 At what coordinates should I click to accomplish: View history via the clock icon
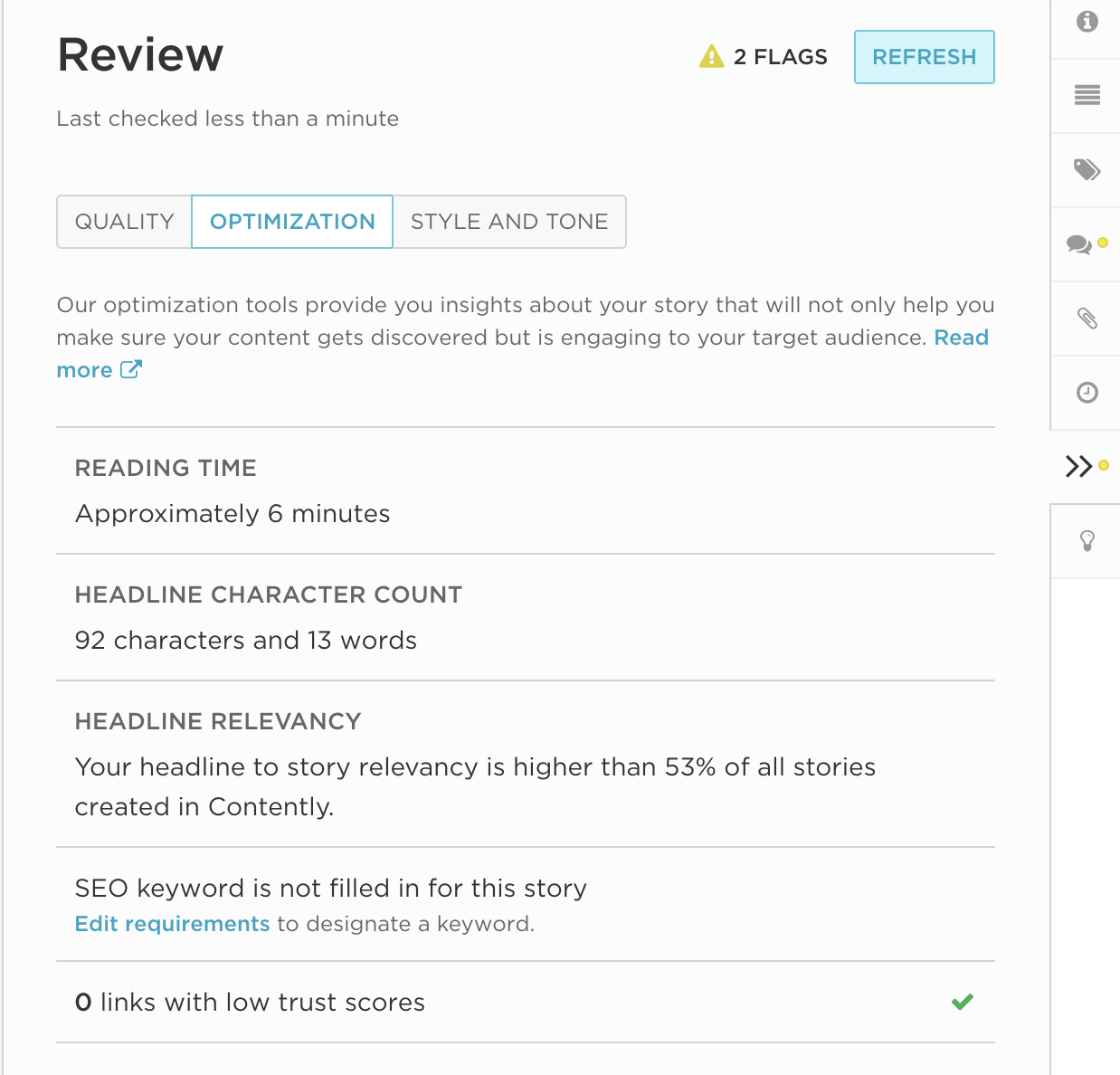pyautogui.click(x=1087, y=393)
